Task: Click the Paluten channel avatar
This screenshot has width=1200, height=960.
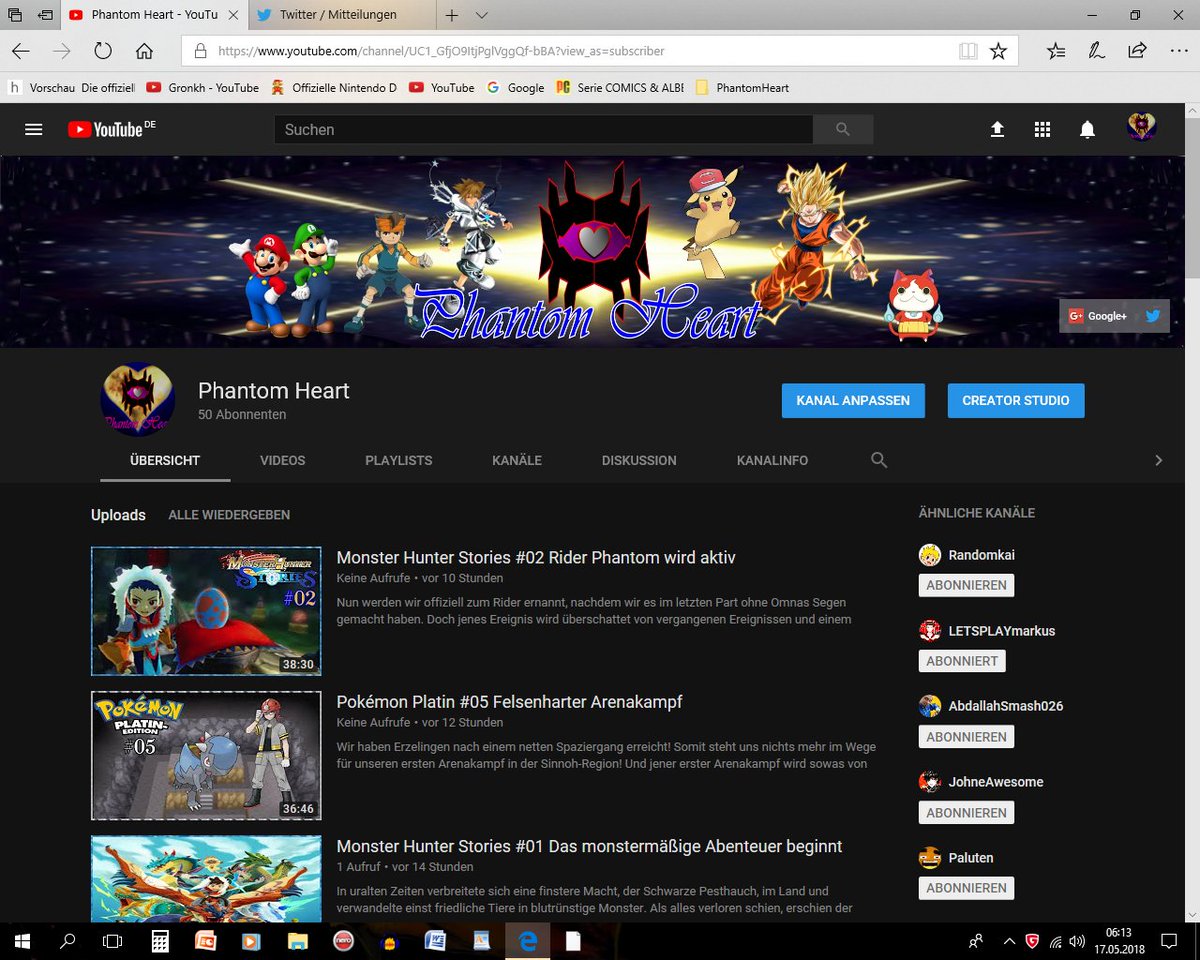Action: pos(930,857)
